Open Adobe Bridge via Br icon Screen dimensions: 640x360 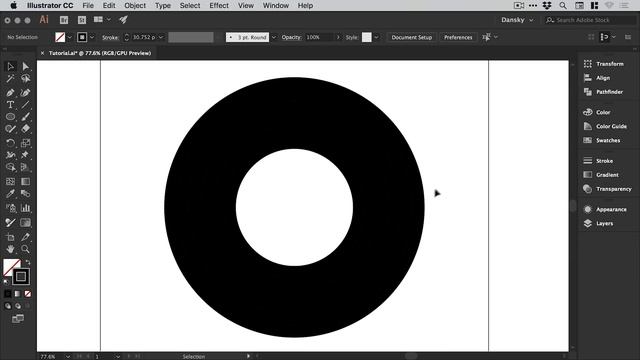point(64,20)
